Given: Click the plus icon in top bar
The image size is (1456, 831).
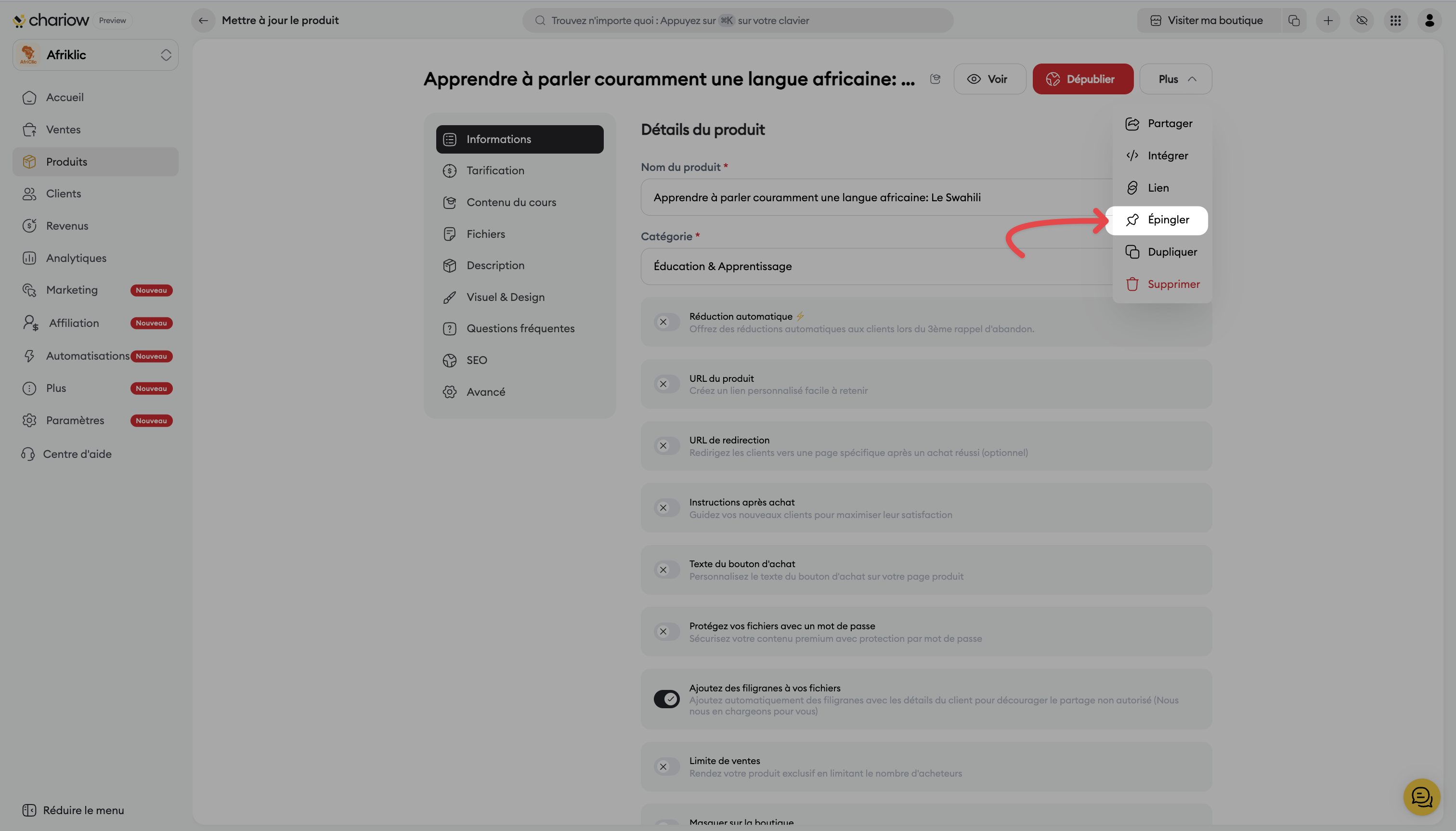Looking at the screenshot, I should tap(1328, 21).
